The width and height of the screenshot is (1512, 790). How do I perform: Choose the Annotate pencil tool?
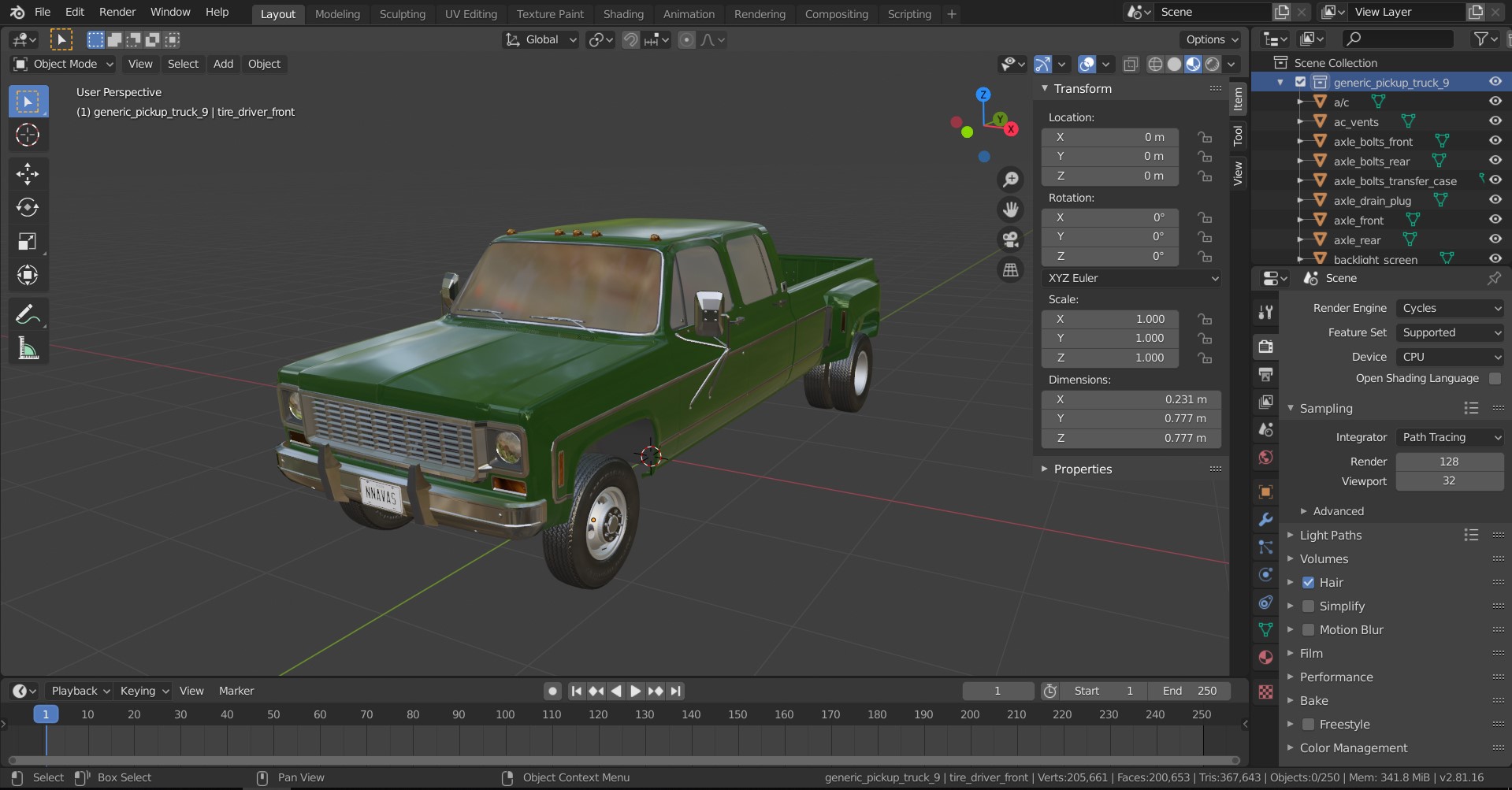coord(28,315)
